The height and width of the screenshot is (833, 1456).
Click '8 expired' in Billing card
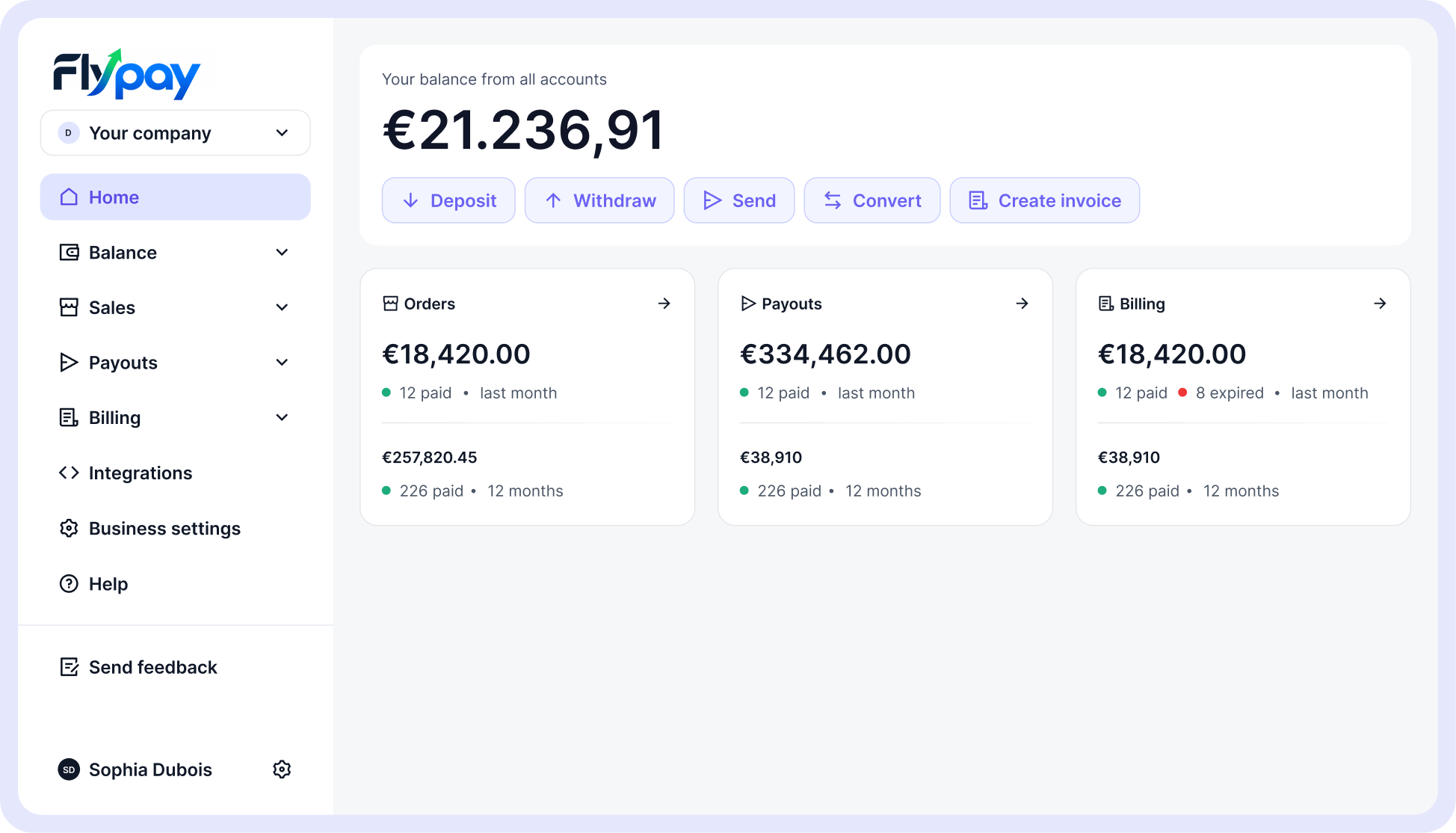[x=1230, y=393]
